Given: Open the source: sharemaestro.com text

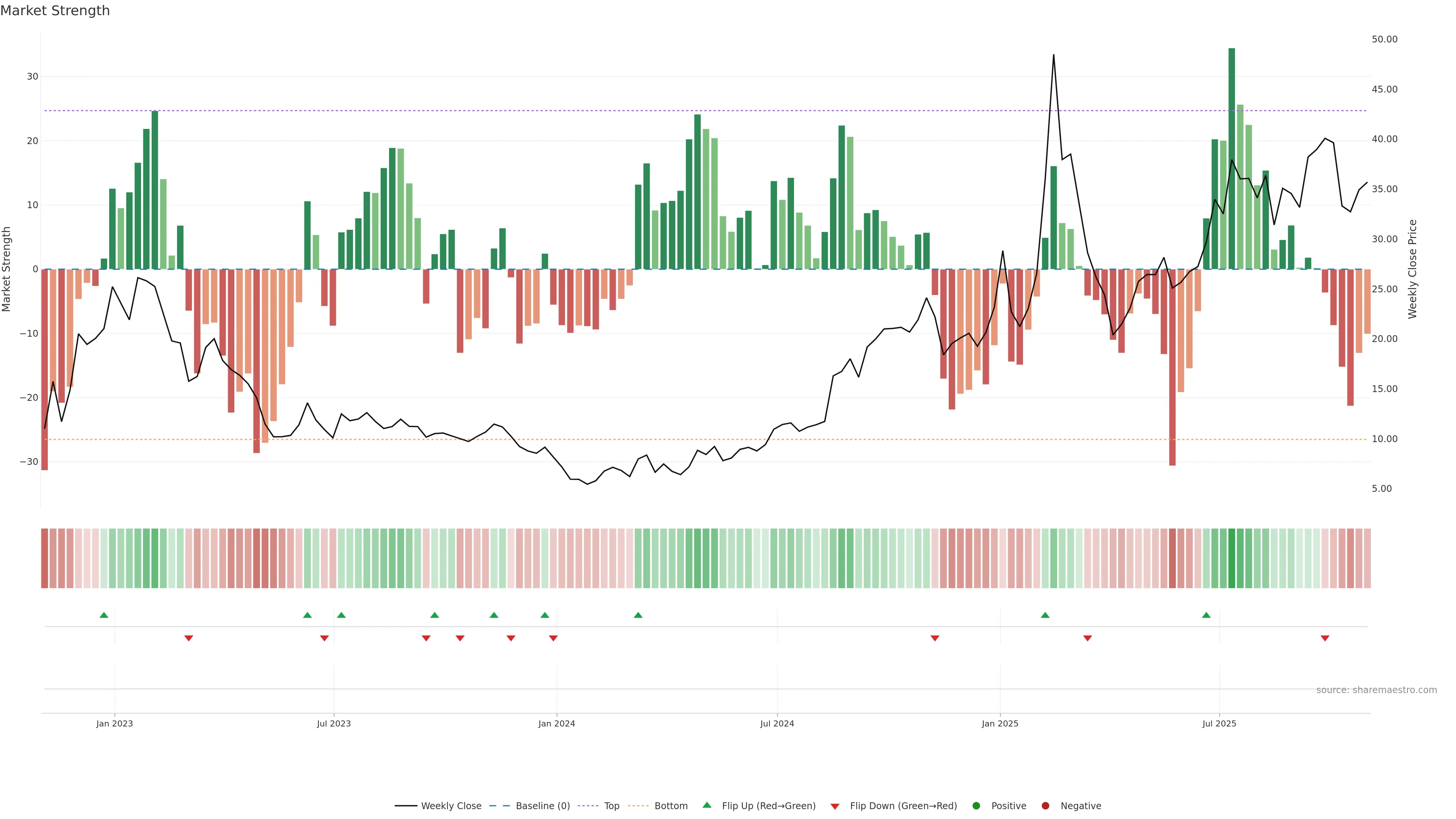Looking at the screenshot, I should point(1376,690).
